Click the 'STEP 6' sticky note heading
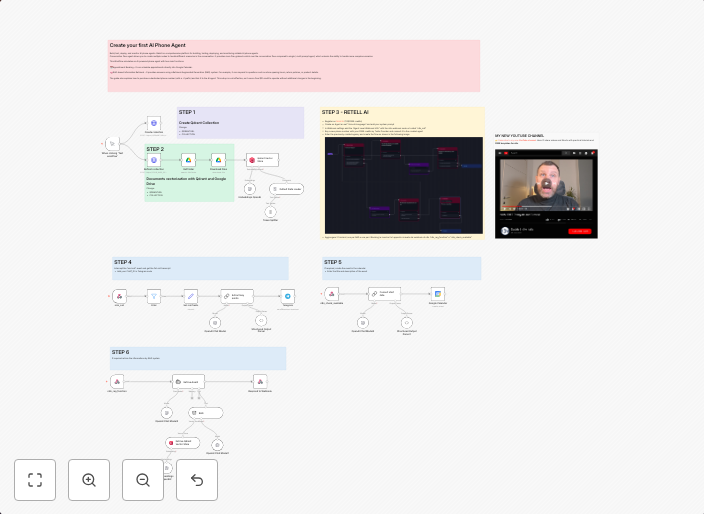The width and height of the screenshot is (704, 514). click(120, 352)
